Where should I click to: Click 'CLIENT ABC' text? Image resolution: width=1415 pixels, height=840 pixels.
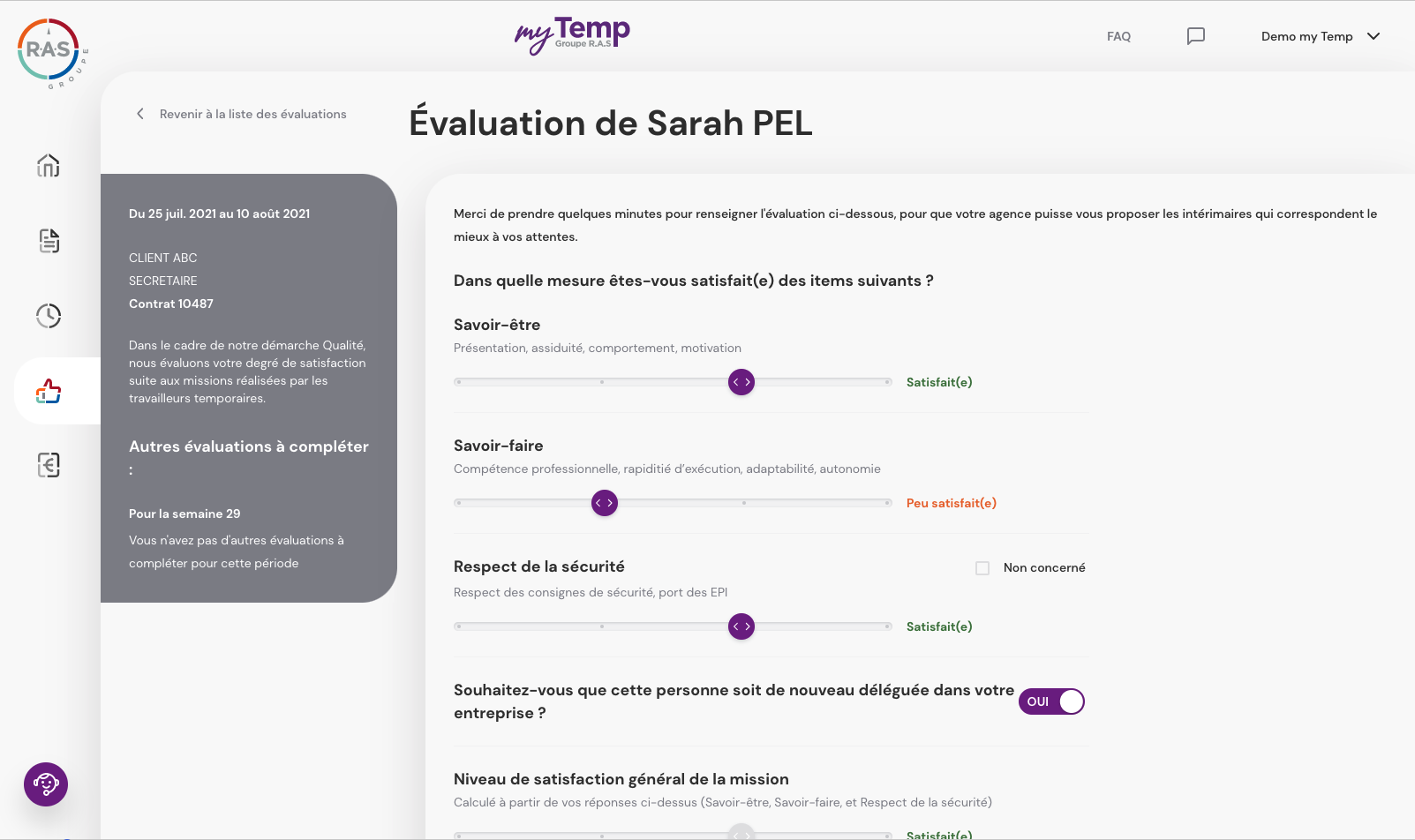point(163,258)
